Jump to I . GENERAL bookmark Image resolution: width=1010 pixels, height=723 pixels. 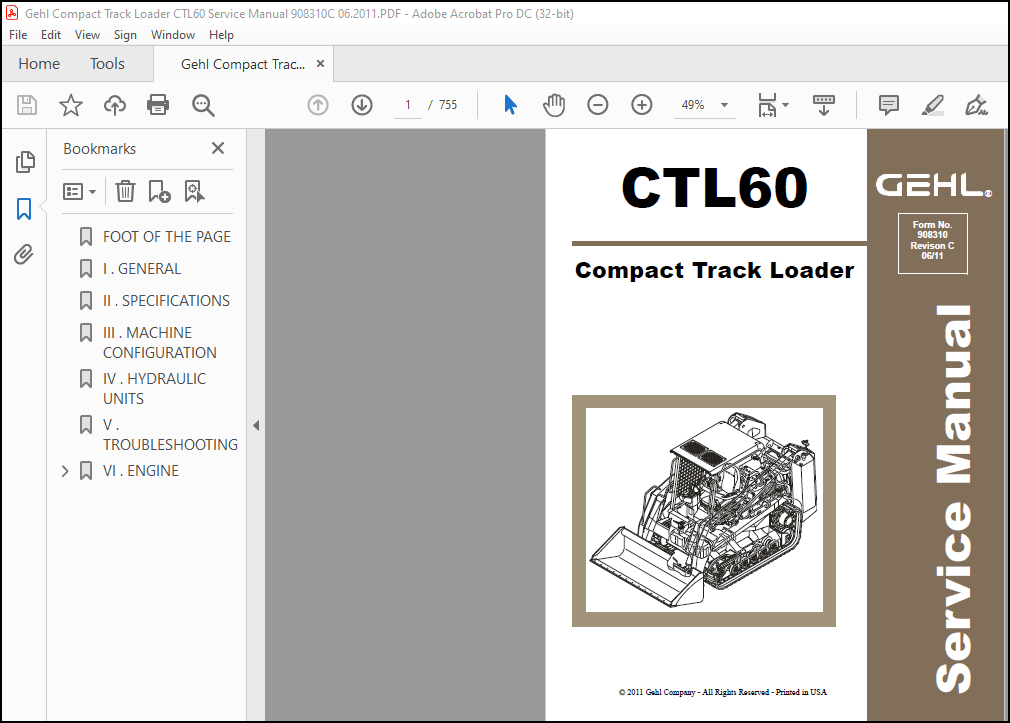point(142,269)
